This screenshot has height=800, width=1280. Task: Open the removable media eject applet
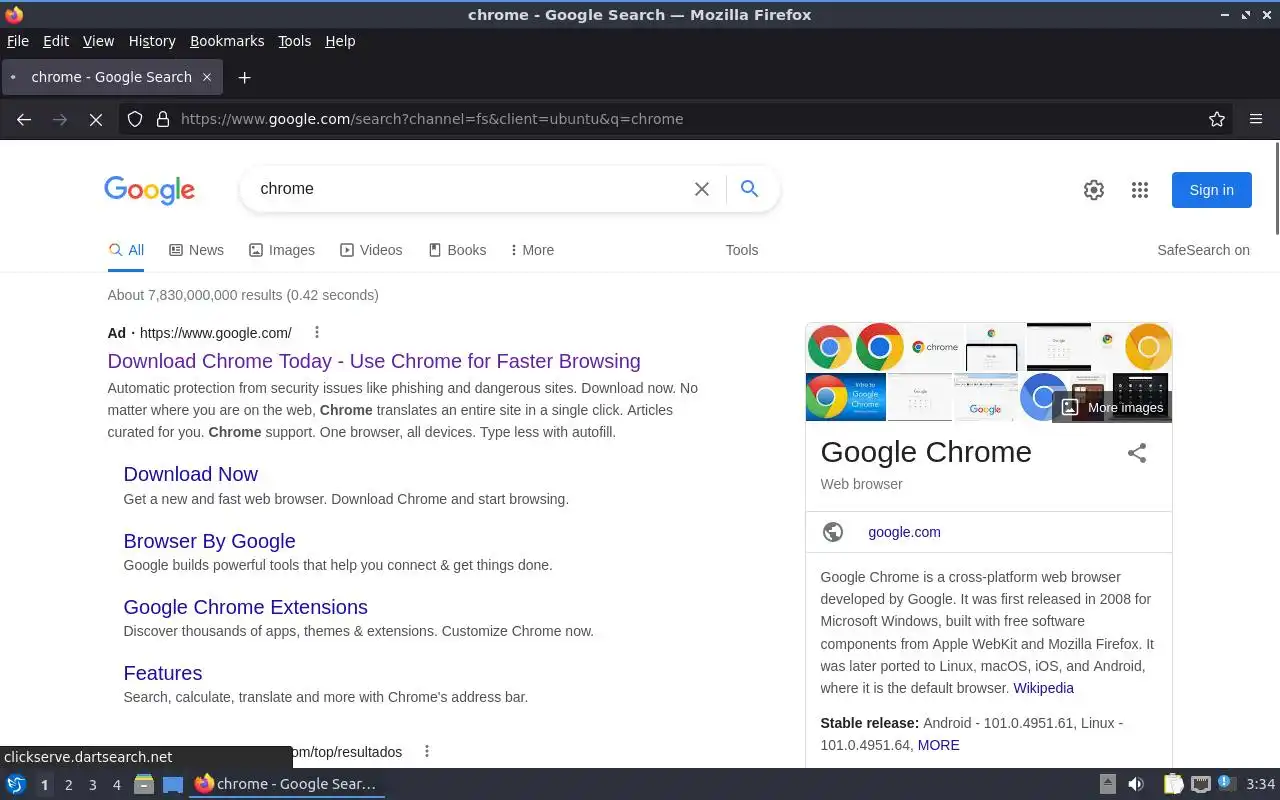point(1108,784)
